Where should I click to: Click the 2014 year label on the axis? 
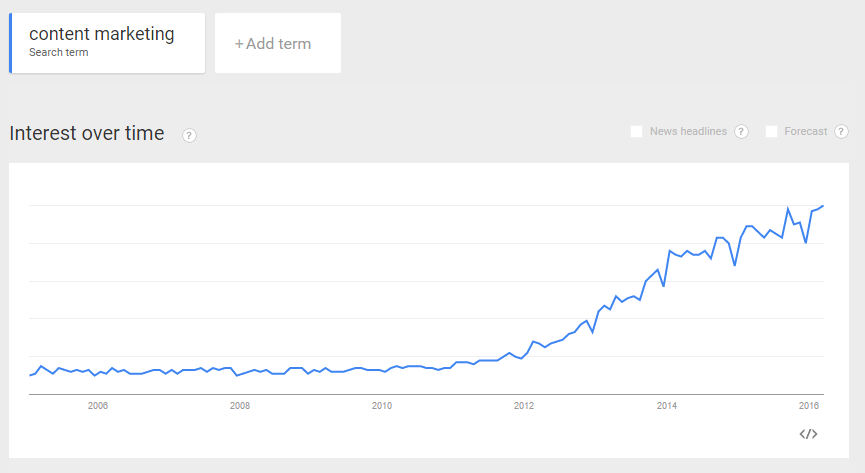666,405
